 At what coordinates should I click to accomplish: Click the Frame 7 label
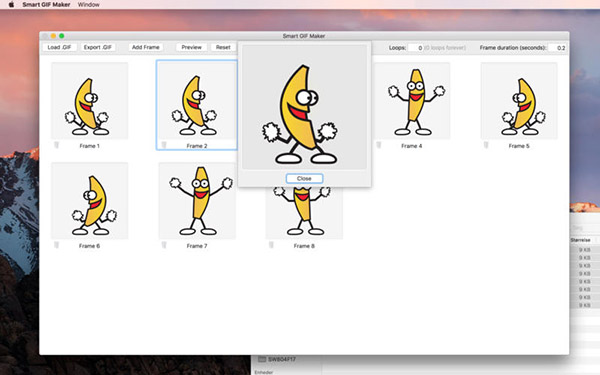click(x=197, y=246)
